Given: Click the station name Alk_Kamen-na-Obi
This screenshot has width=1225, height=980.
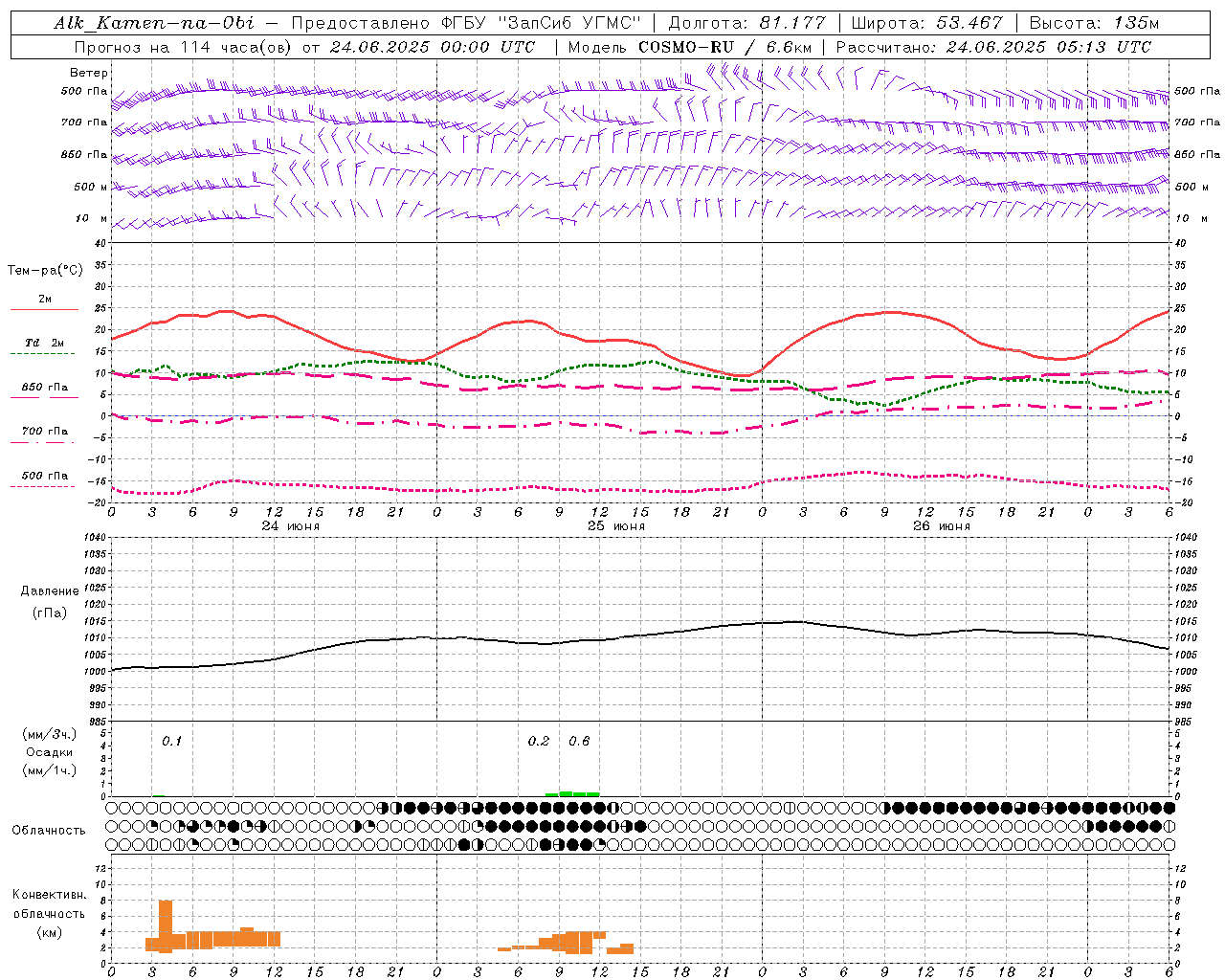Looking at the screenshot, I should click(x=154, y=23).
